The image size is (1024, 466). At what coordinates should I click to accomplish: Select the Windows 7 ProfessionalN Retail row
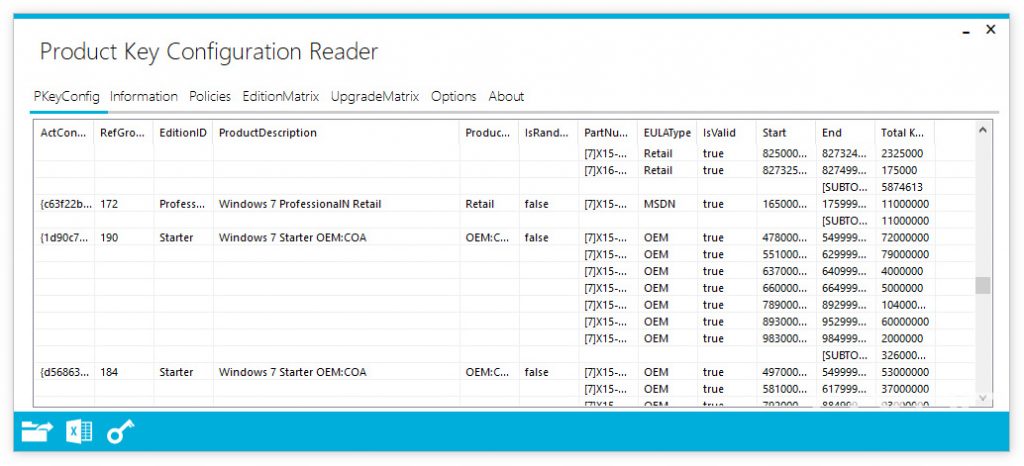tap(300, 204)
